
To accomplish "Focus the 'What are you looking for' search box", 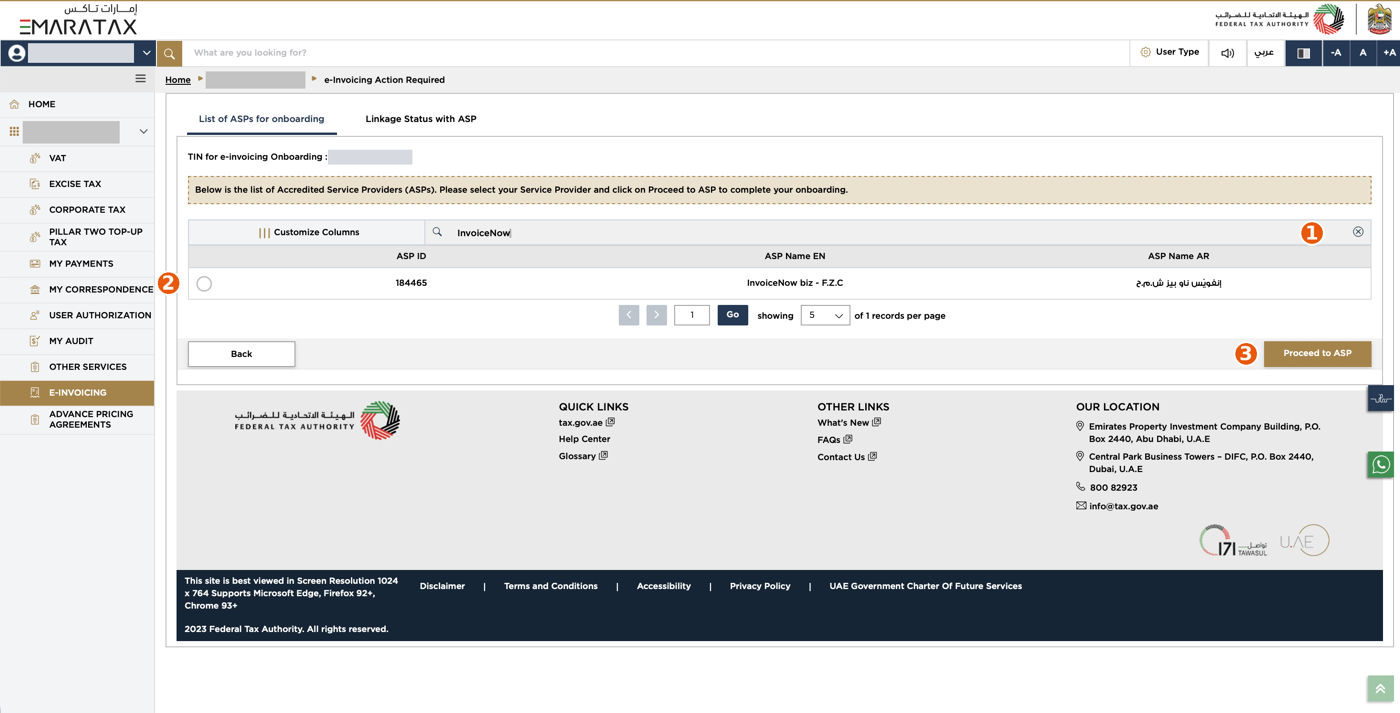I will 655,53.
